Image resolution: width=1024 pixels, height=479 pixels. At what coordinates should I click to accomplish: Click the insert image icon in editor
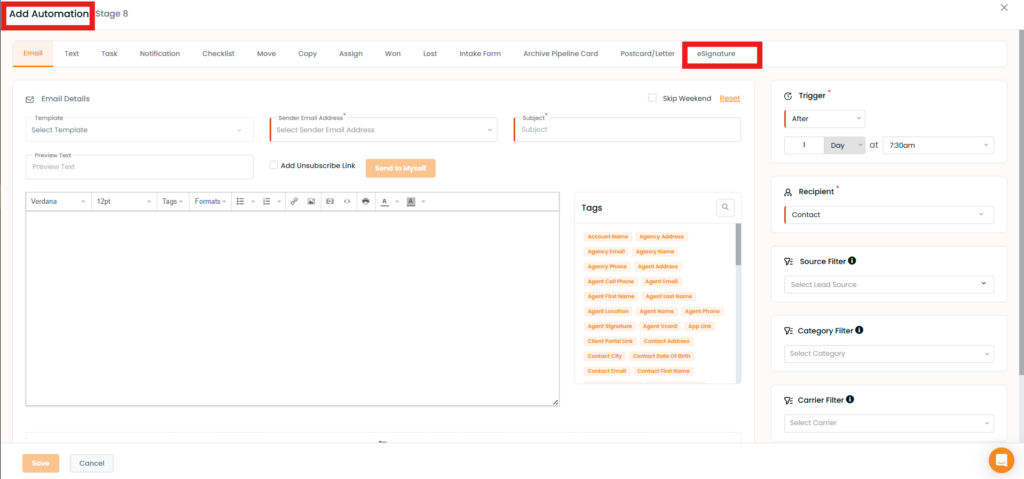(311, 201)
